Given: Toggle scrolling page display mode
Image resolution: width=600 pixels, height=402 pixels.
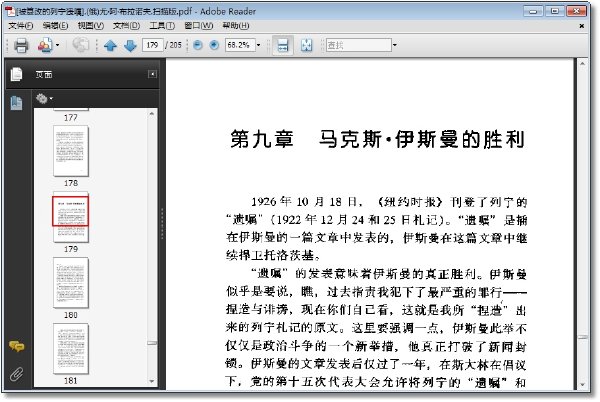Looking at the screenshot, I should point(283,45).
